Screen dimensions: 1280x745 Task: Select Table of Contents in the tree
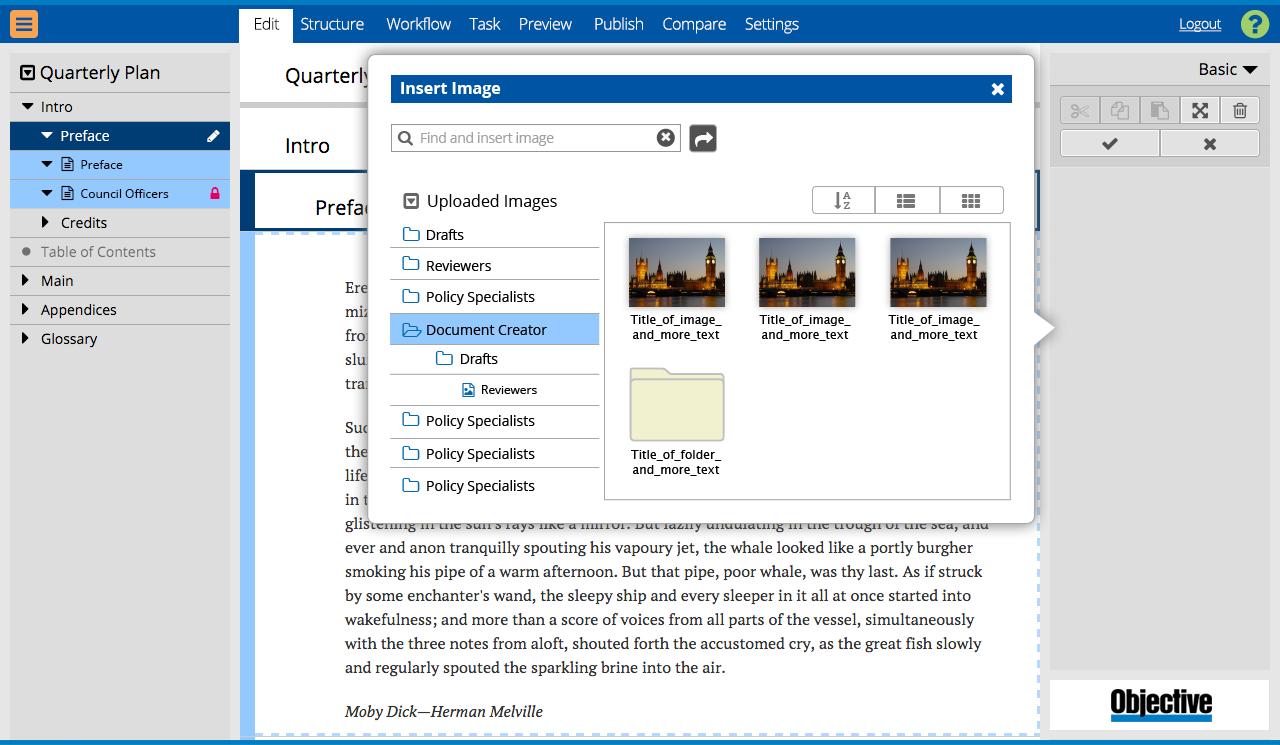coord(120,252)
